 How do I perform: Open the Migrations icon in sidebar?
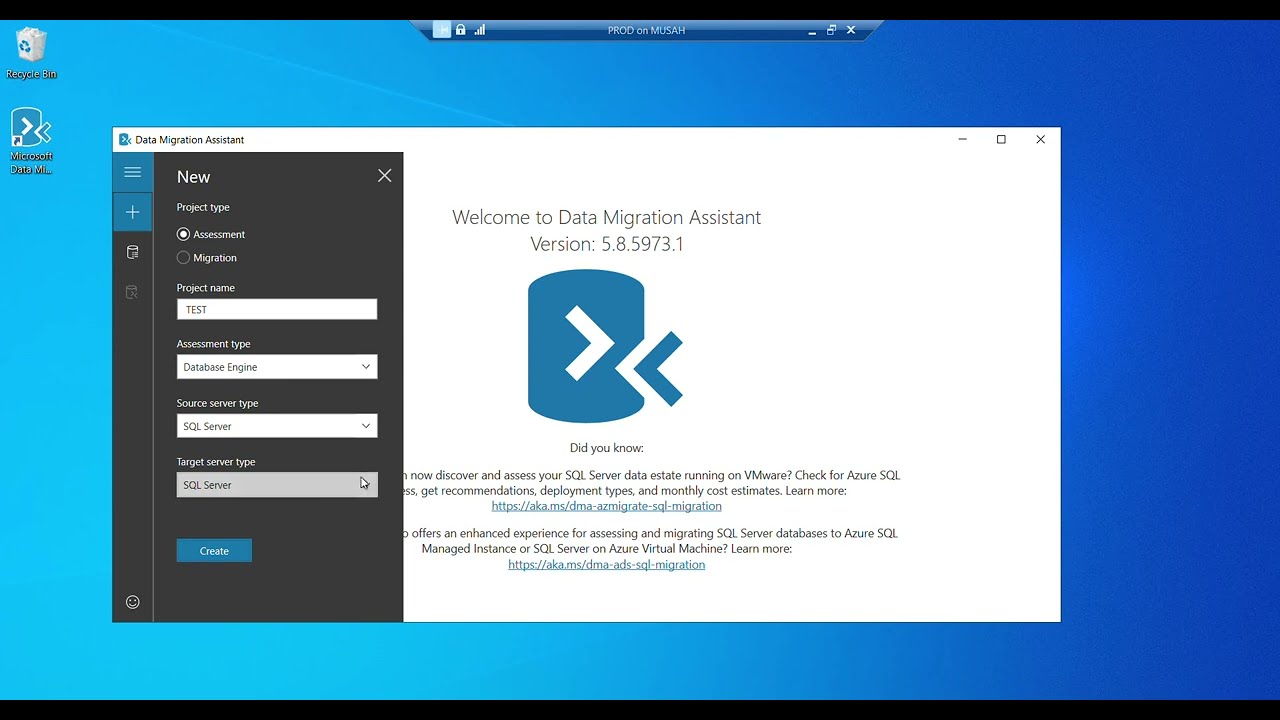[x=132, y=292]
